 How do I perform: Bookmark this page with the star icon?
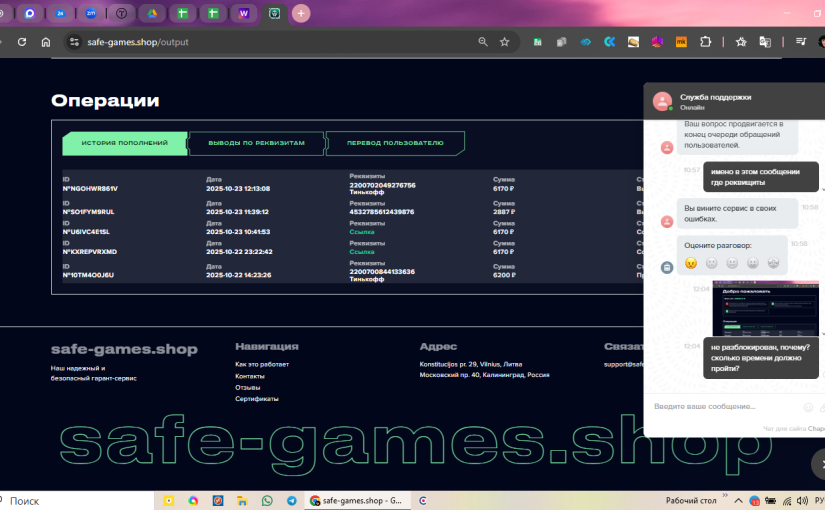pyautogui.click(x=505, y=42)
